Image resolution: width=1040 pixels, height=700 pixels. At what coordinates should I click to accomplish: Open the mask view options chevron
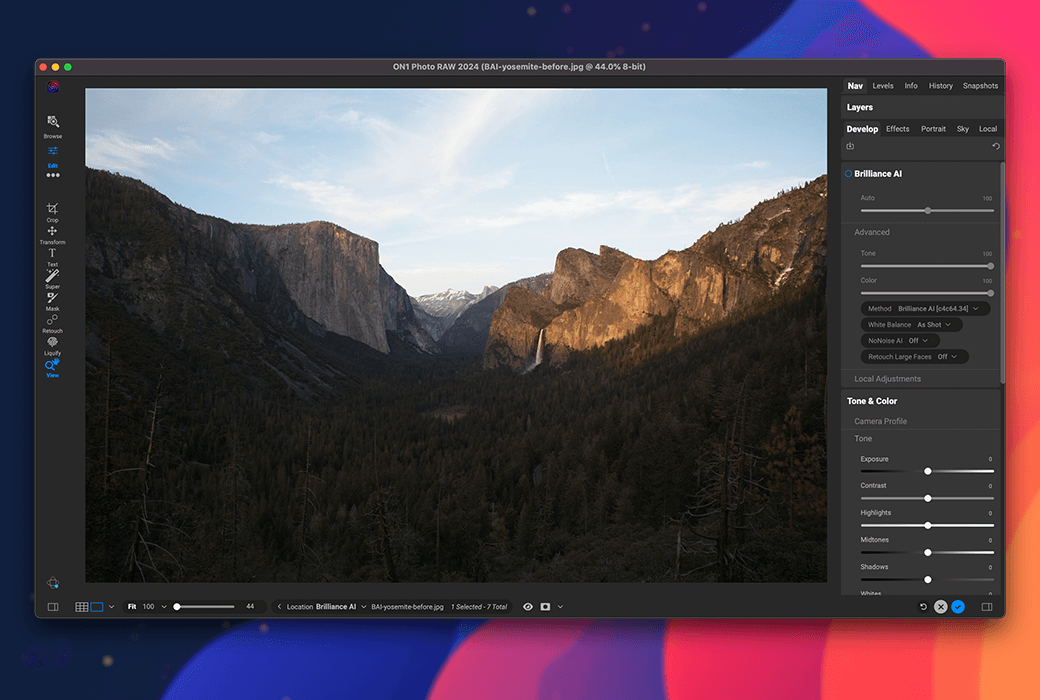(560, 606)
